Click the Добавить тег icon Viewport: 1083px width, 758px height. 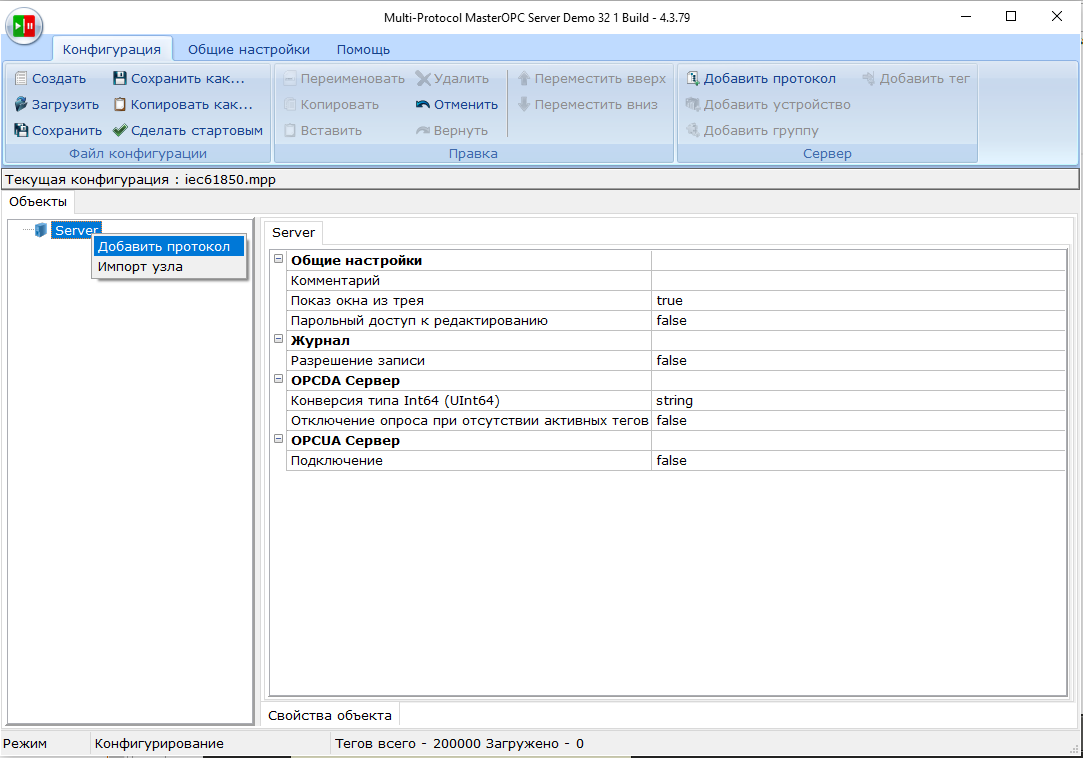click(869, 79)
